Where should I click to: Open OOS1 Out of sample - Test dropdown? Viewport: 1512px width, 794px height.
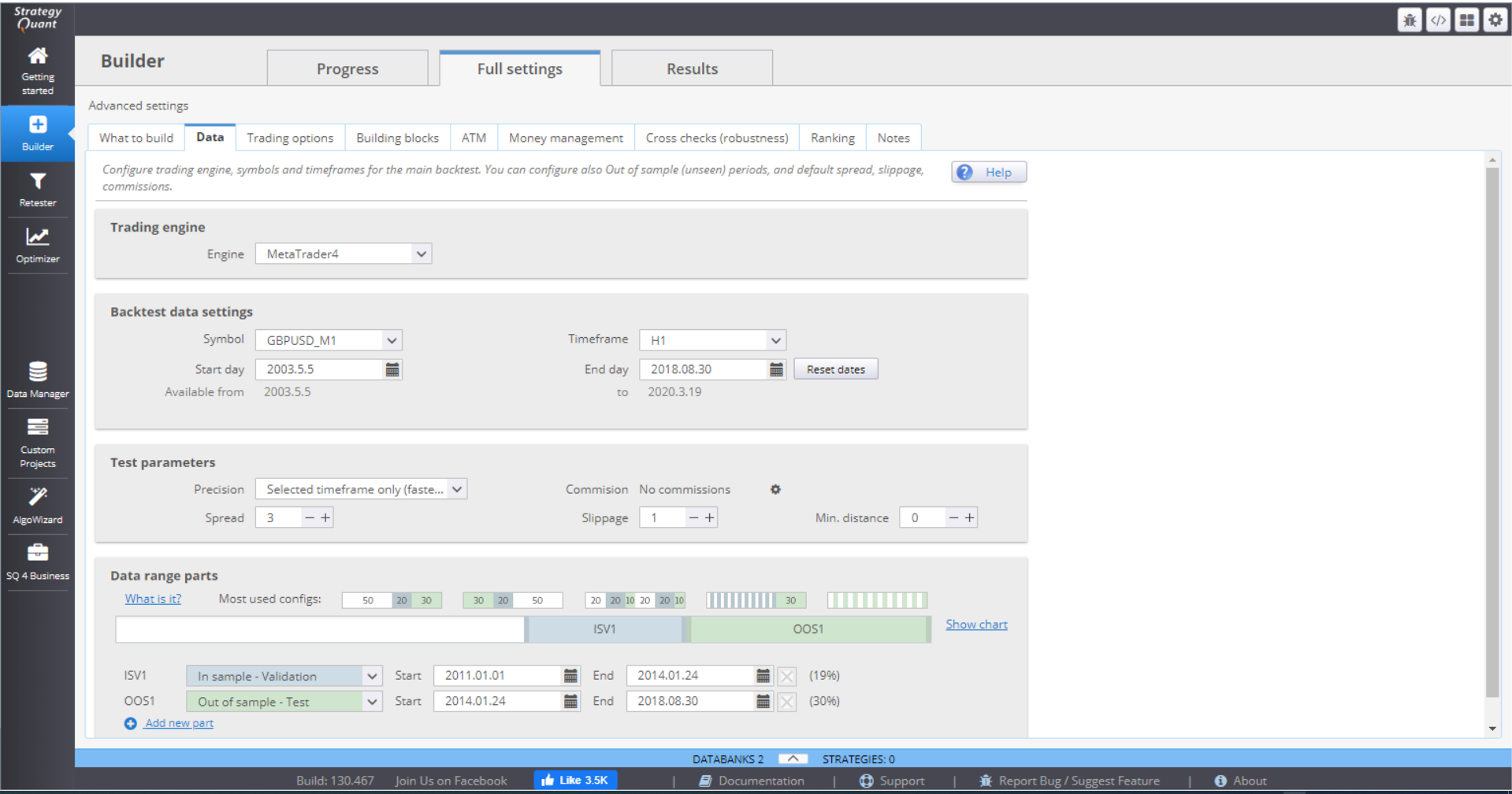pos(284,701)
